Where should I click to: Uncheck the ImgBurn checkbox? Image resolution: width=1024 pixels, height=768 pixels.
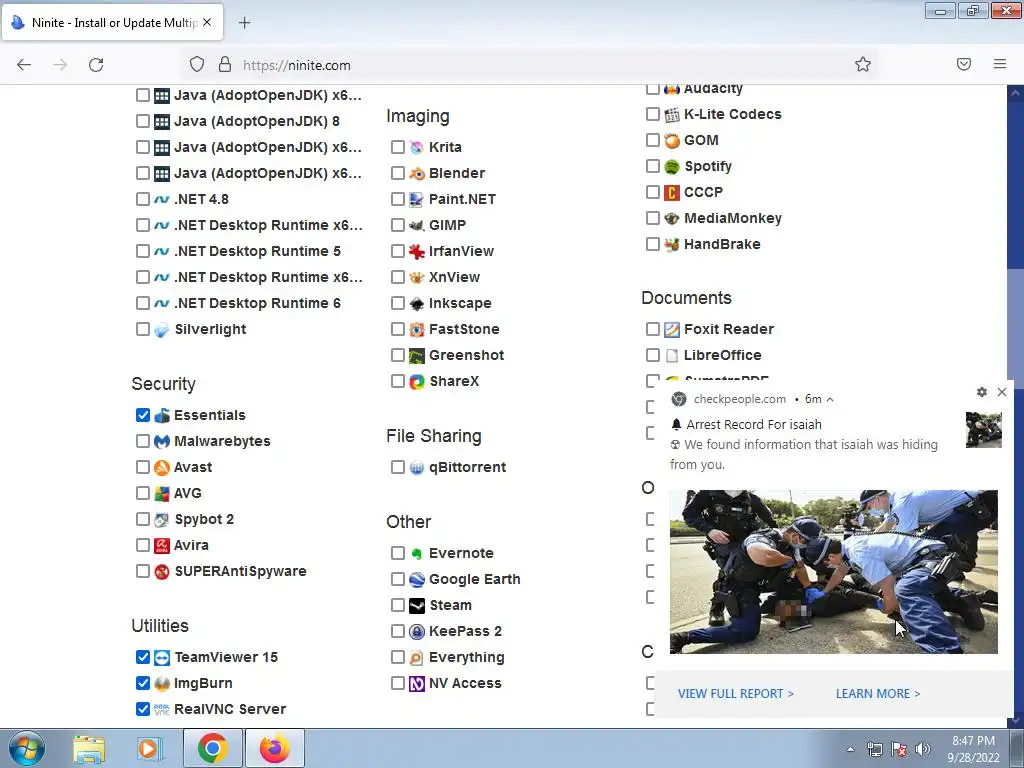[143, 683]
